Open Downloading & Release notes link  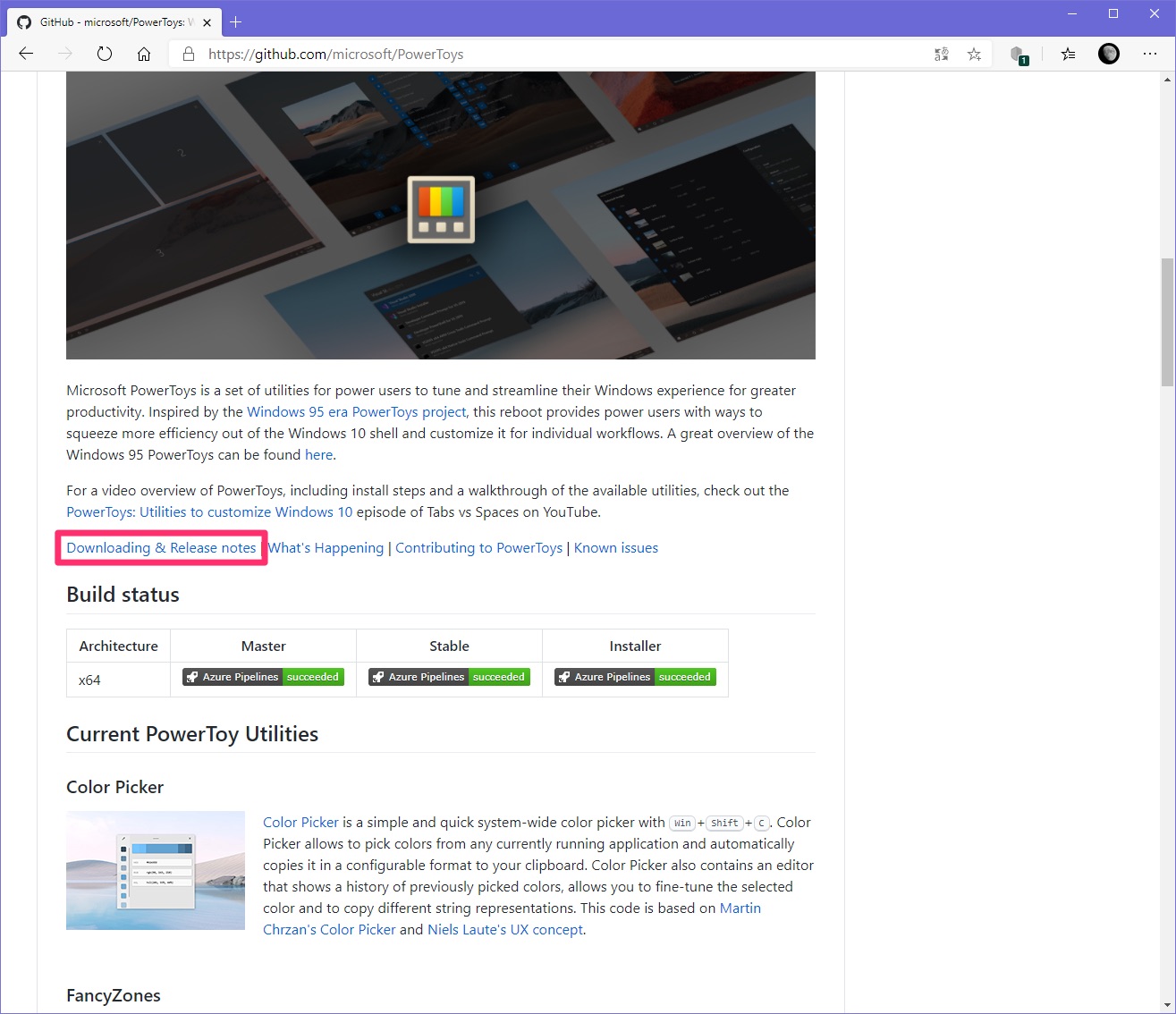tap(161, 547)
